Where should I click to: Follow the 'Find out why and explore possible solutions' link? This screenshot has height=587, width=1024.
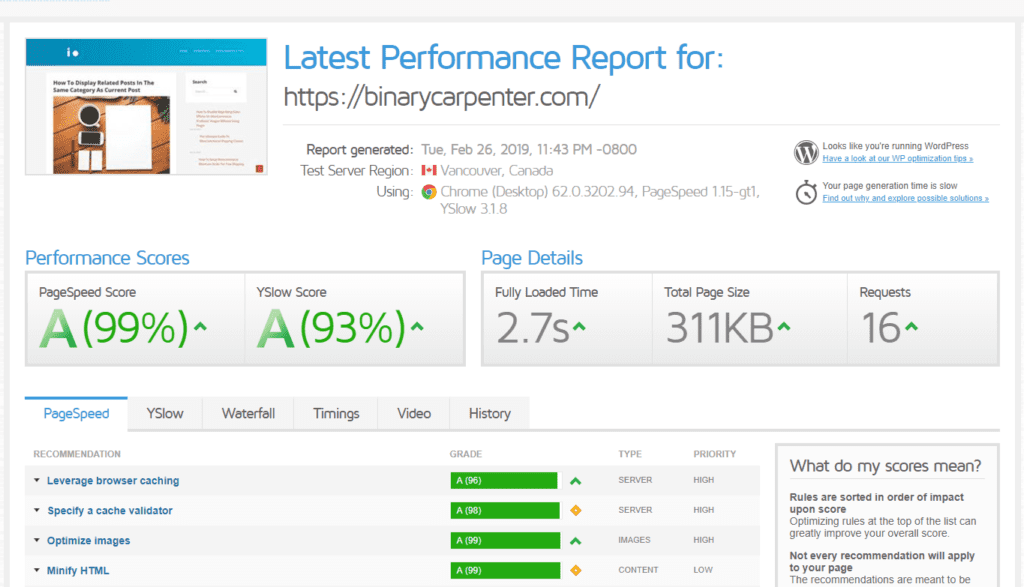click(905, 198)
